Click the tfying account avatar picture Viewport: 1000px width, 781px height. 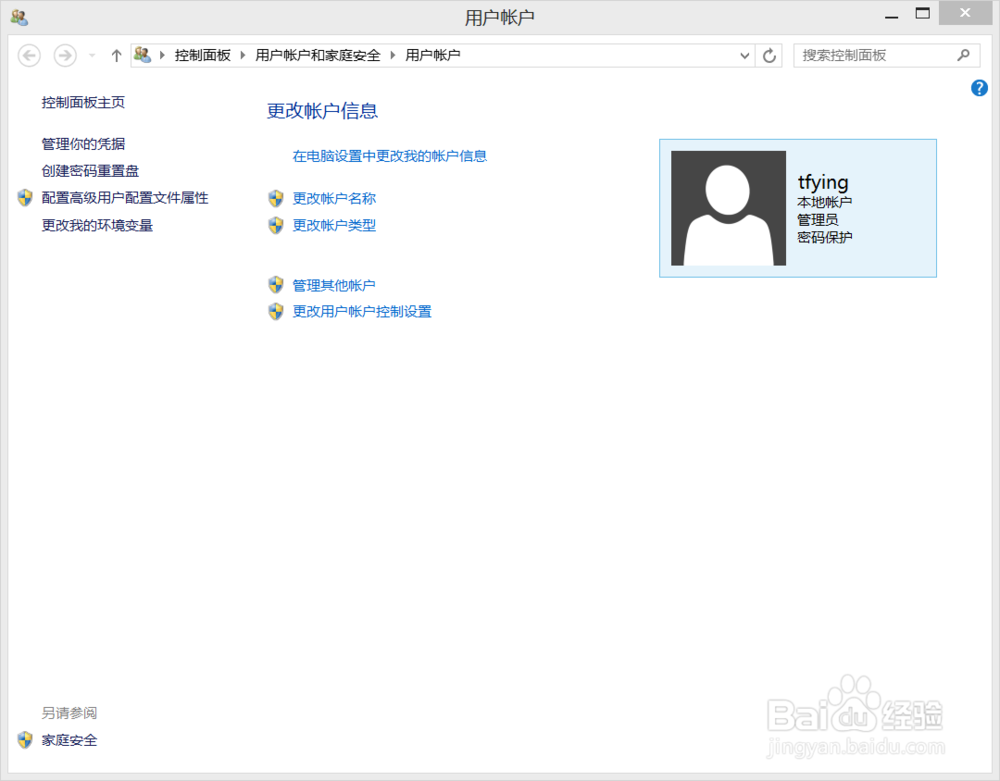click(x=728, y=208)
